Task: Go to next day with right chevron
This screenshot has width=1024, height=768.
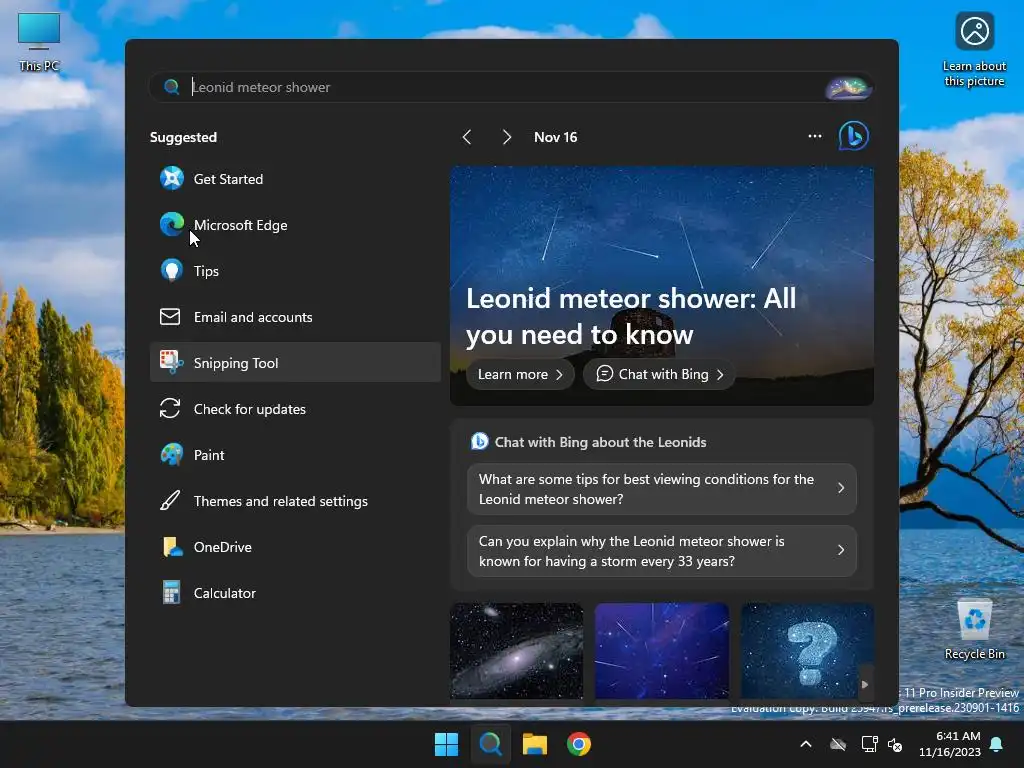Action: tap(507, 137)
